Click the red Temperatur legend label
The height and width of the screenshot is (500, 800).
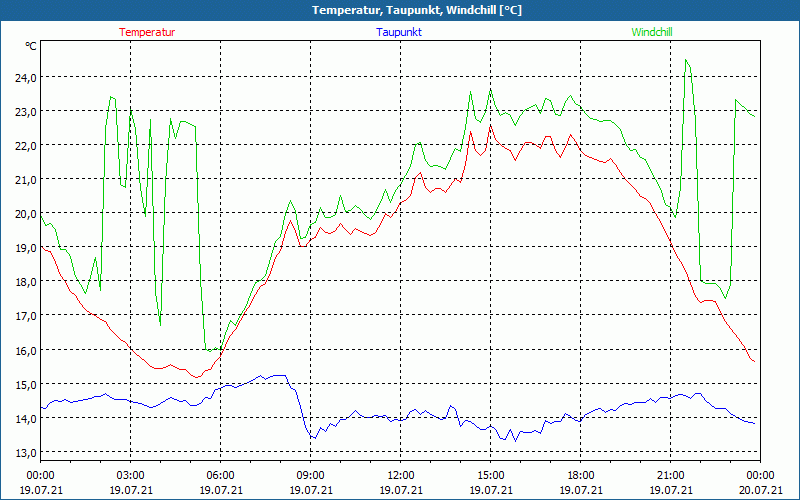pyautogui.click(x=147, y=32)
